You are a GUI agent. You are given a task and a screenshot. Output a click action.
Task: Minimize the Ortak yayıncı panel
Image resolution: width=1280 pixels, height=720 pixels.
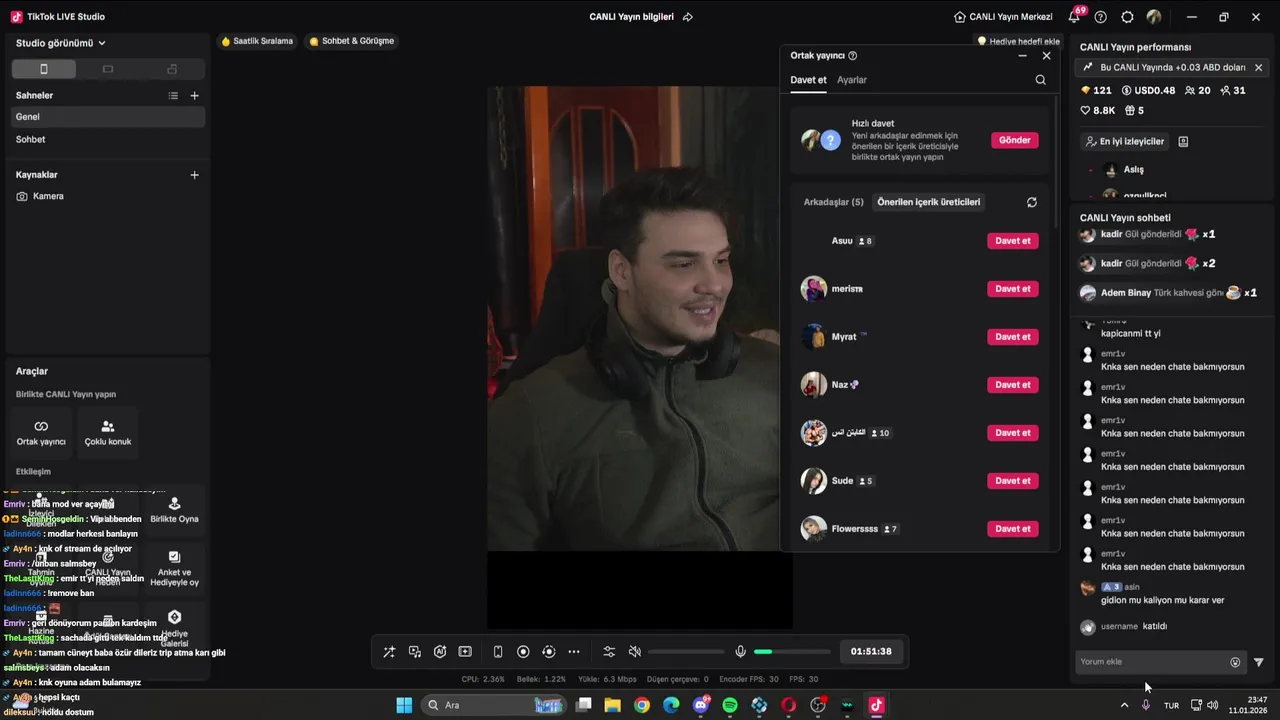click(1022, 56)
